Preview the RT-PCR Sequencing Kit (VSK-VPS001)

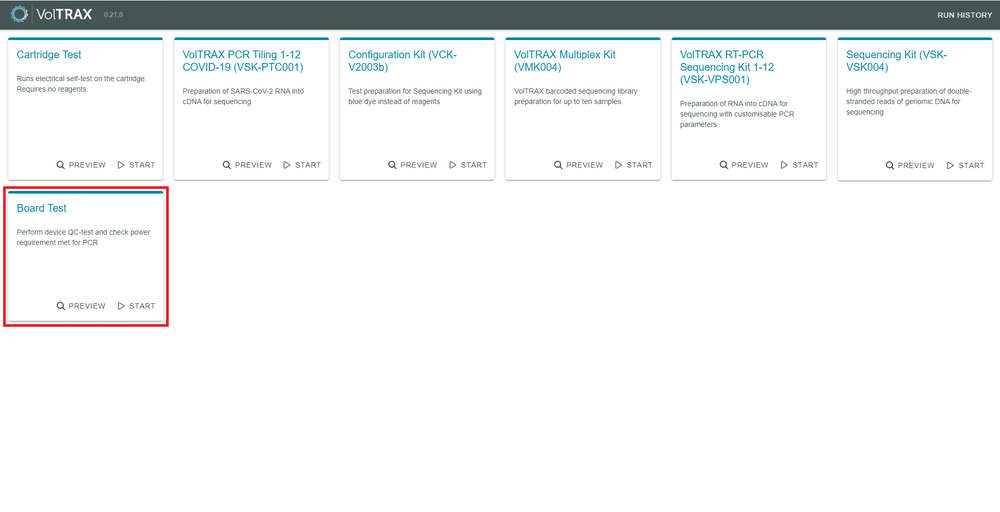pos(744,165)
